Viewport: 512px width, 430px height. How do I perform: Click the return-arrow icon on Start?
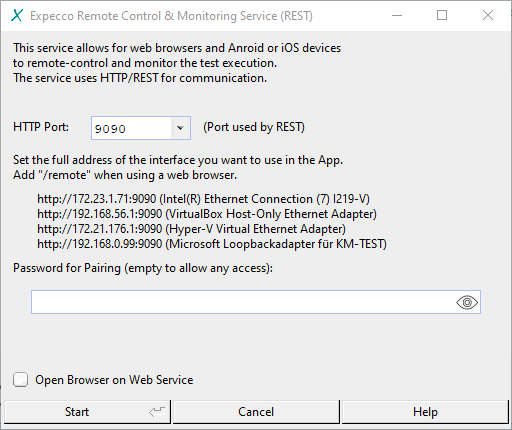(157, 412)
